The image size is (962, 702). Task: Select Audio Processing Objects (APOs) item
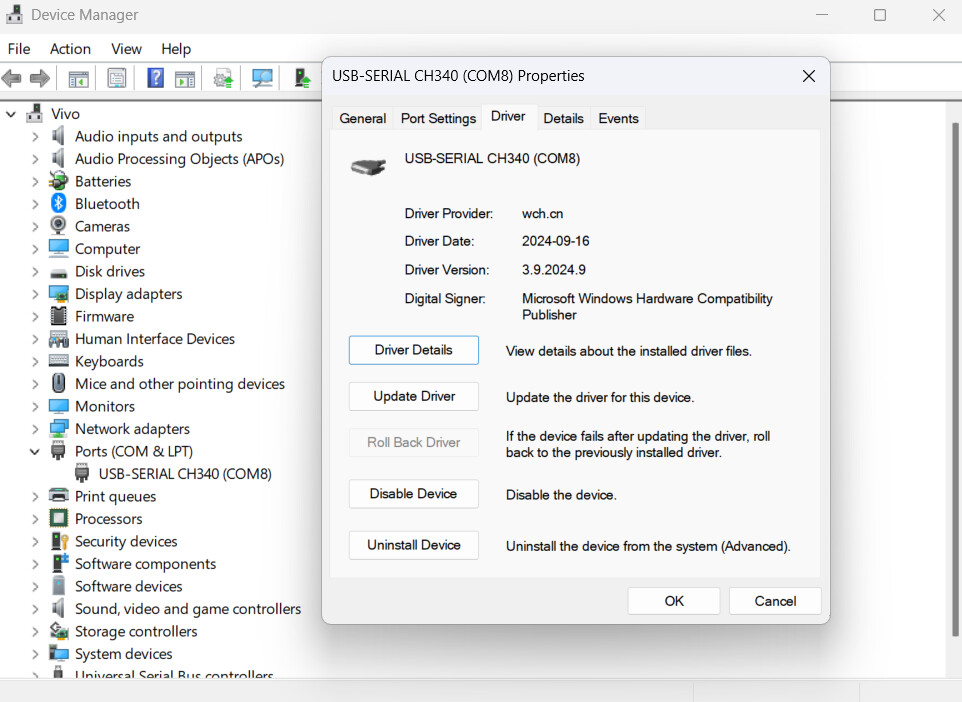[179, 158]
